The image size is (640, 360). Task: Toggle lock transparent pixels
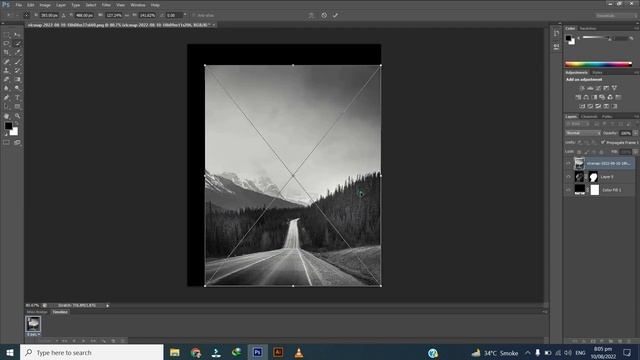point(579,151)
